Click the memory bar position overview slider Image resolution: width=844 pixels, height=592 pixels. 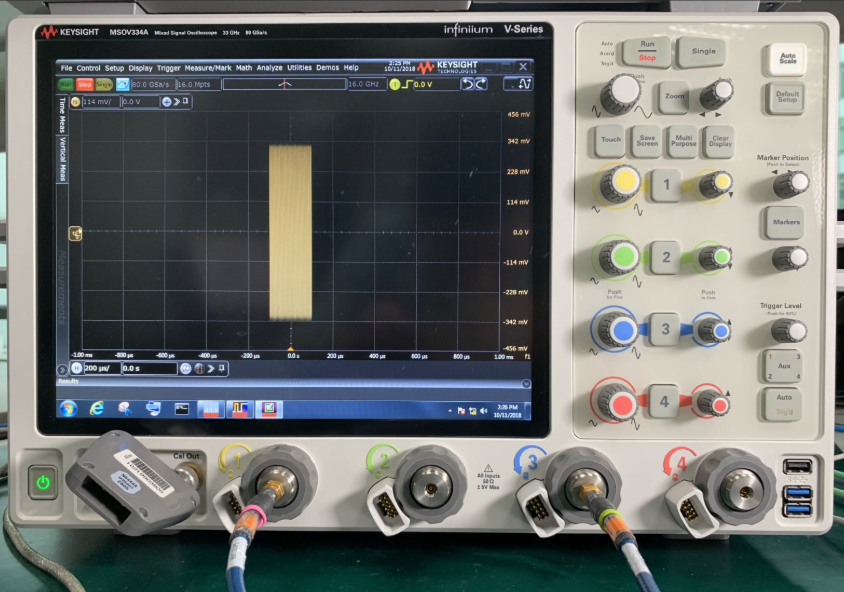[284, 85]
